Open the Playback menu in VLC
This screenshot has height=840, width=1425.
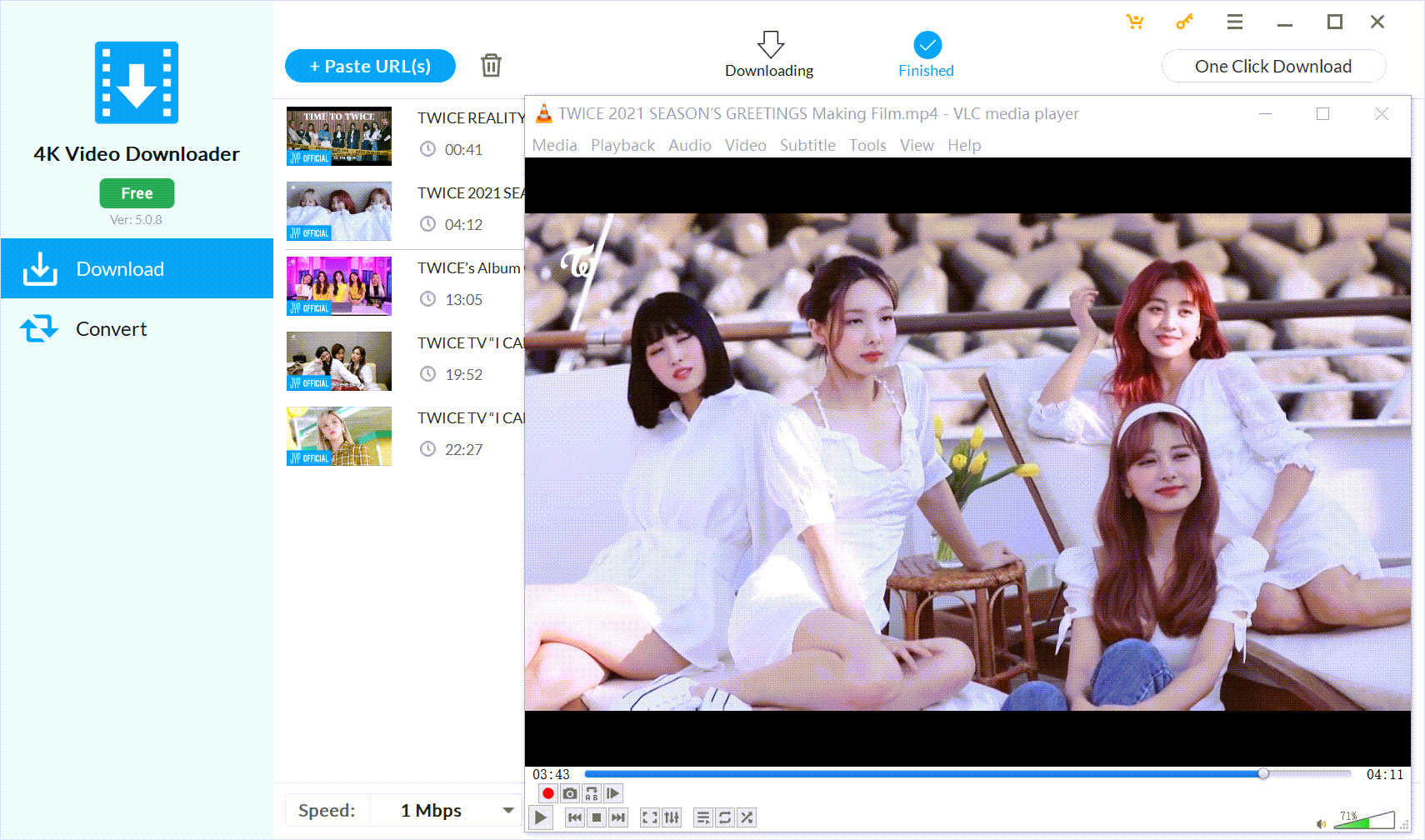[x=622, y=145]
